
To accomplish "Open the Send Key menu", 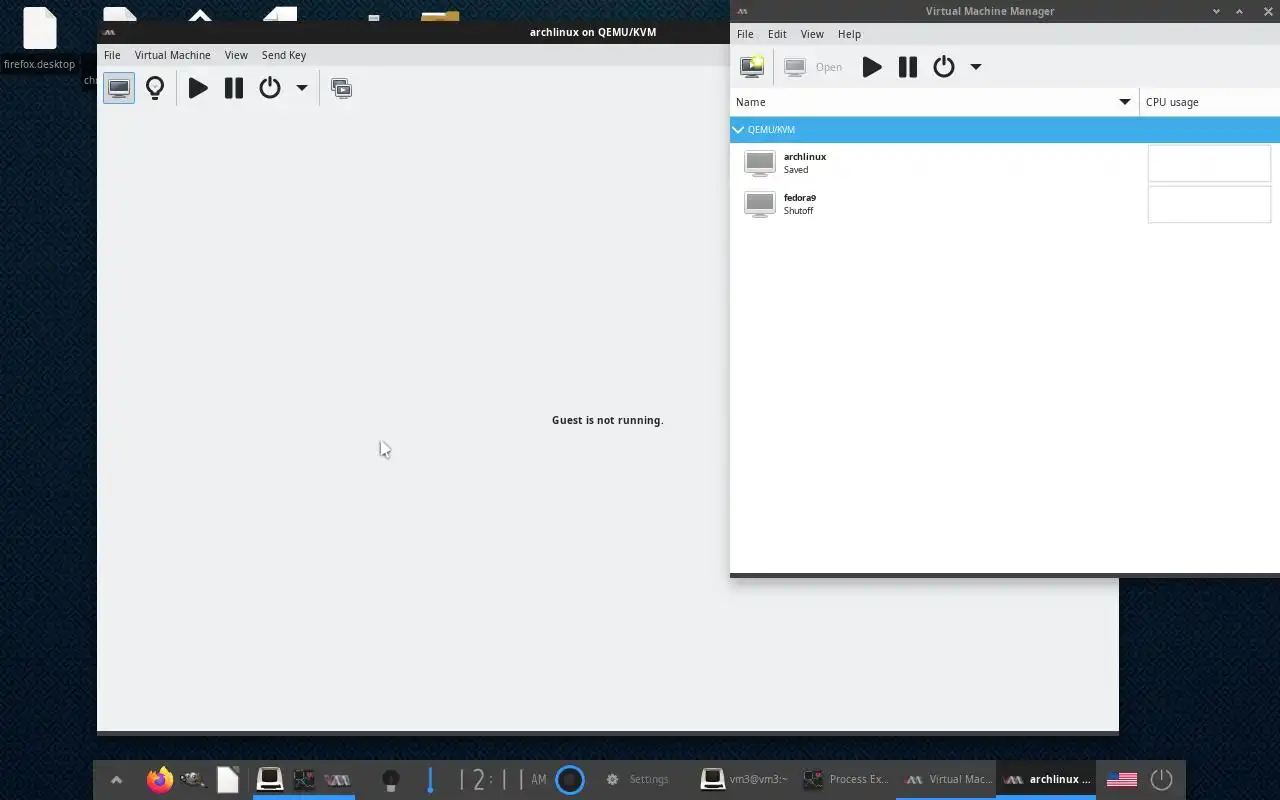I will [284, 55].
